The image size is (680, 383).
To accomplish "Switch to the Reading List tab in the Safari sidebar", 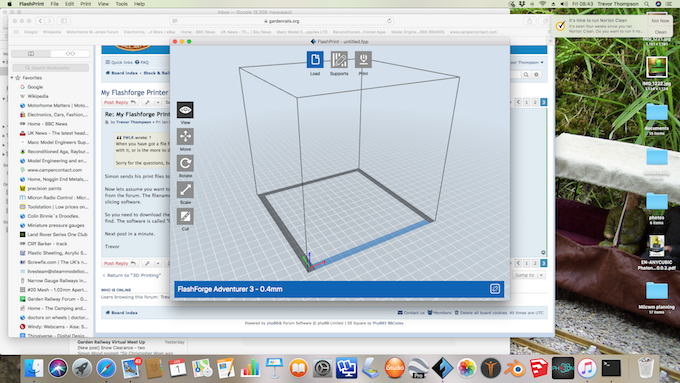I will [x=70, y=54].
